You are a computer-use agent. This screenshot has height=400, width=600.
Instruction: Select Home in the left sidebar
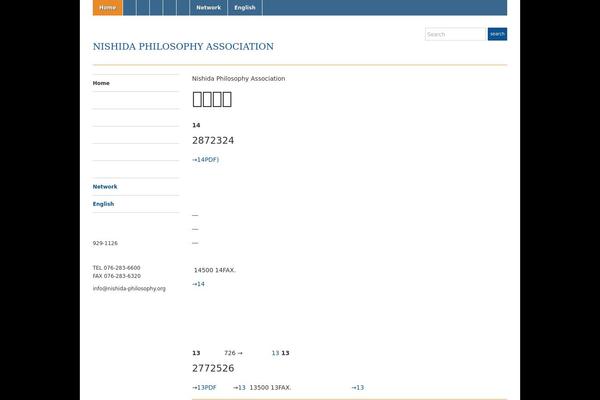pyautogui.click(x=101, y=83)
